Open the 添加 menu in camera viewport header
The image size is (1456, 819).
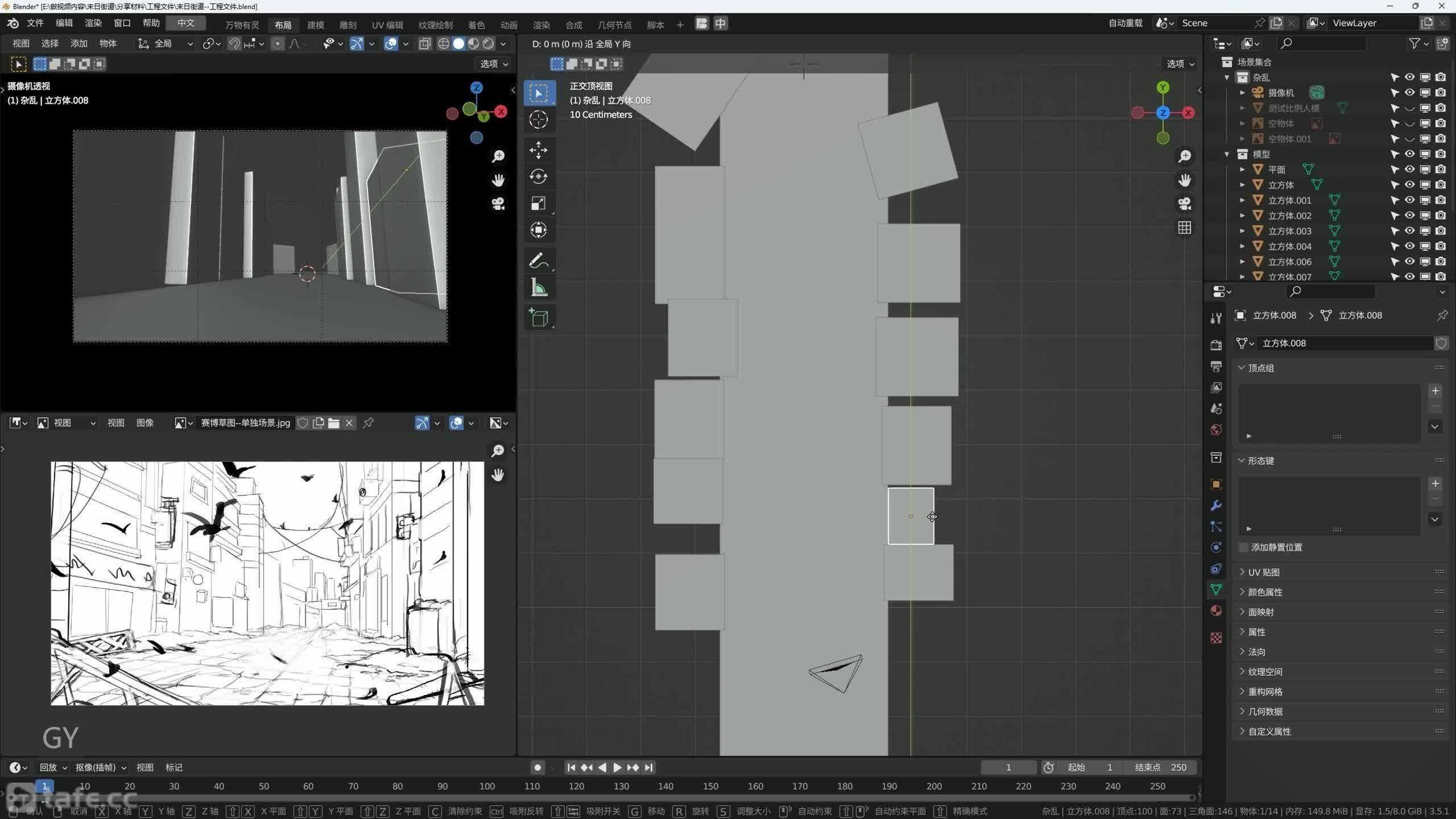pyautogui.click(x=79, y=44)
